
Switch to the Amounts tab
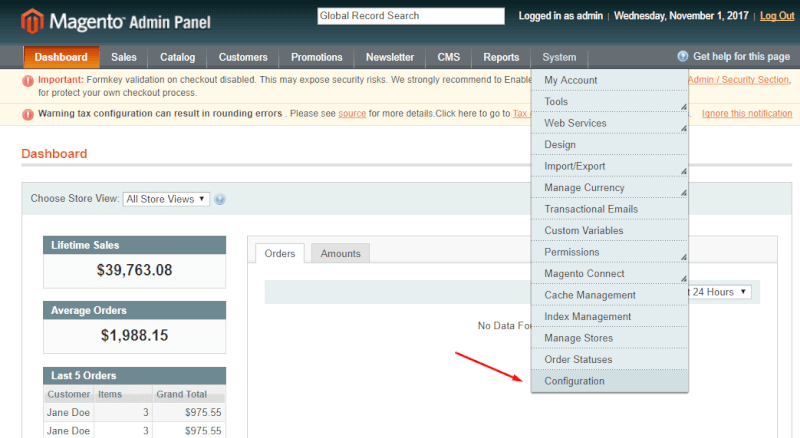[340, 253]
